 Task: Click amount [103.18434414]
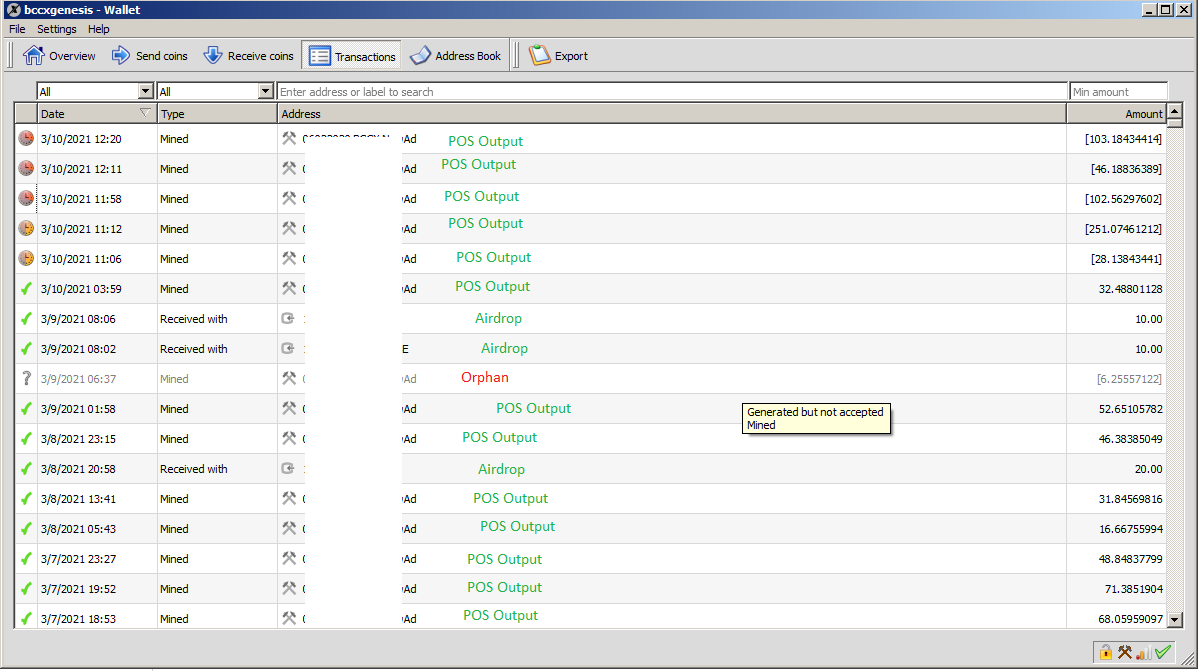[x=1123, y=139]
